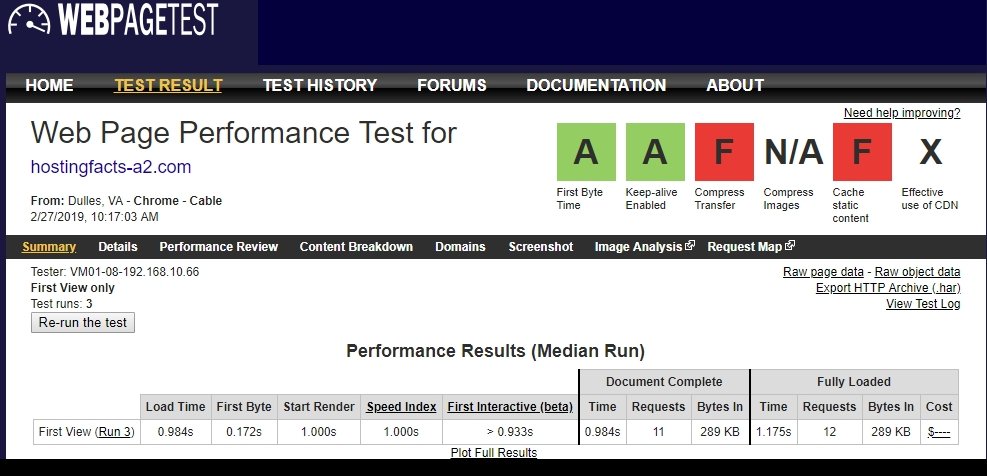Select the Summary tab
This screenshot has width=987, height=476.
[49, 247]
